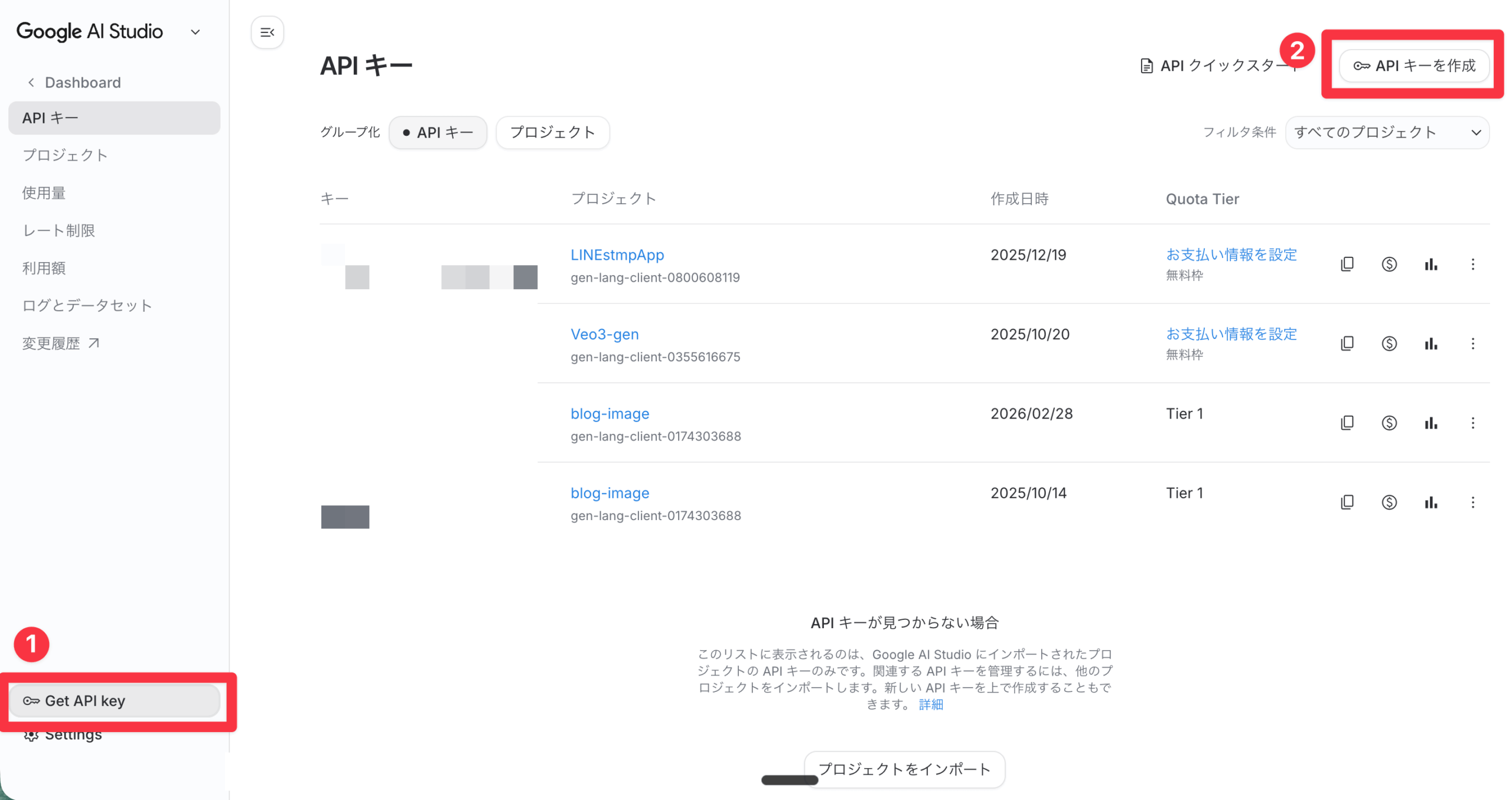1512x800 pixels.
Task: View usage chart for the LINEstmpApp key
Action: coord(1430,264)
